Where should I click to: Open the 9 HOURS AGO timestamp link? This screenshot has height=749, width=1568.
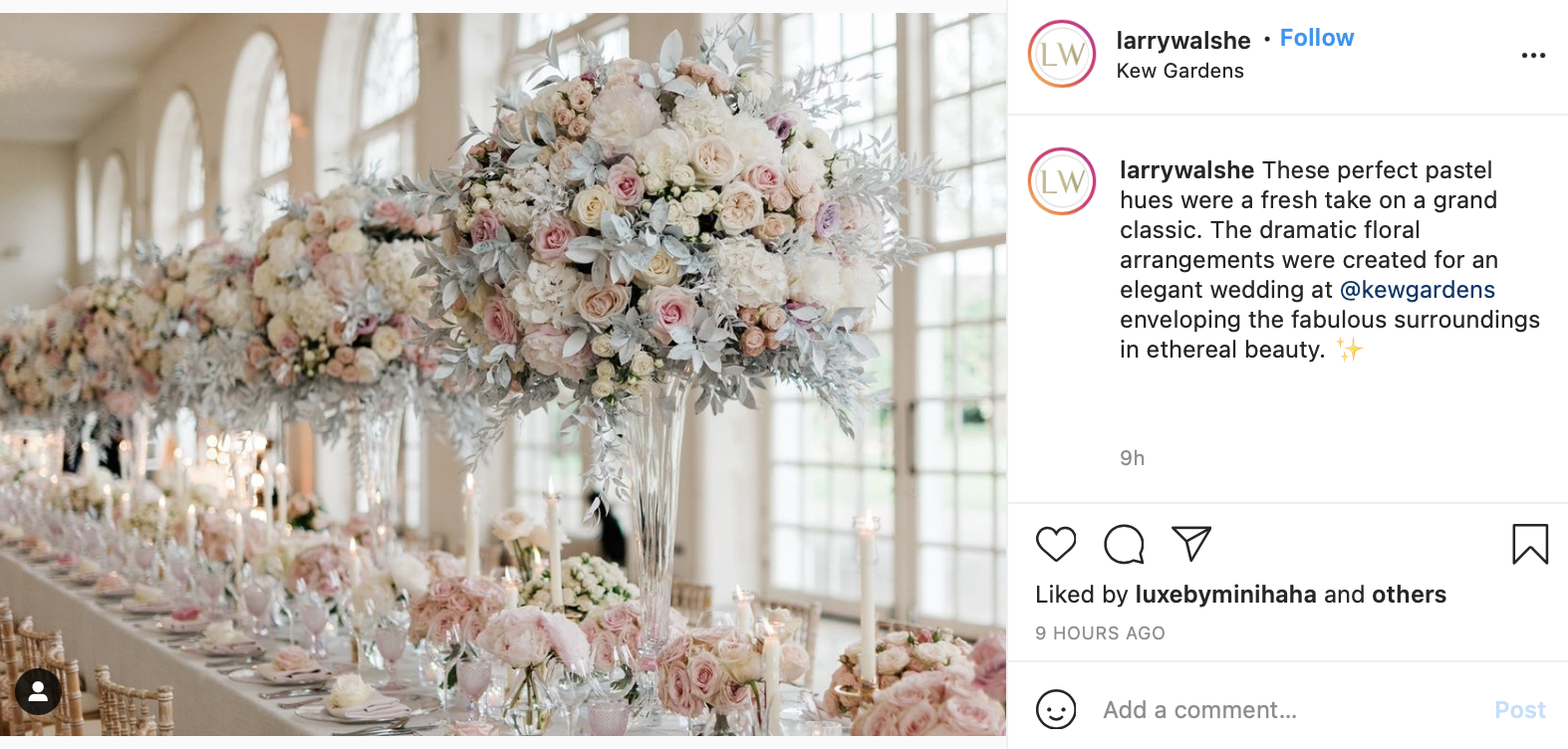click(1100, 633)
